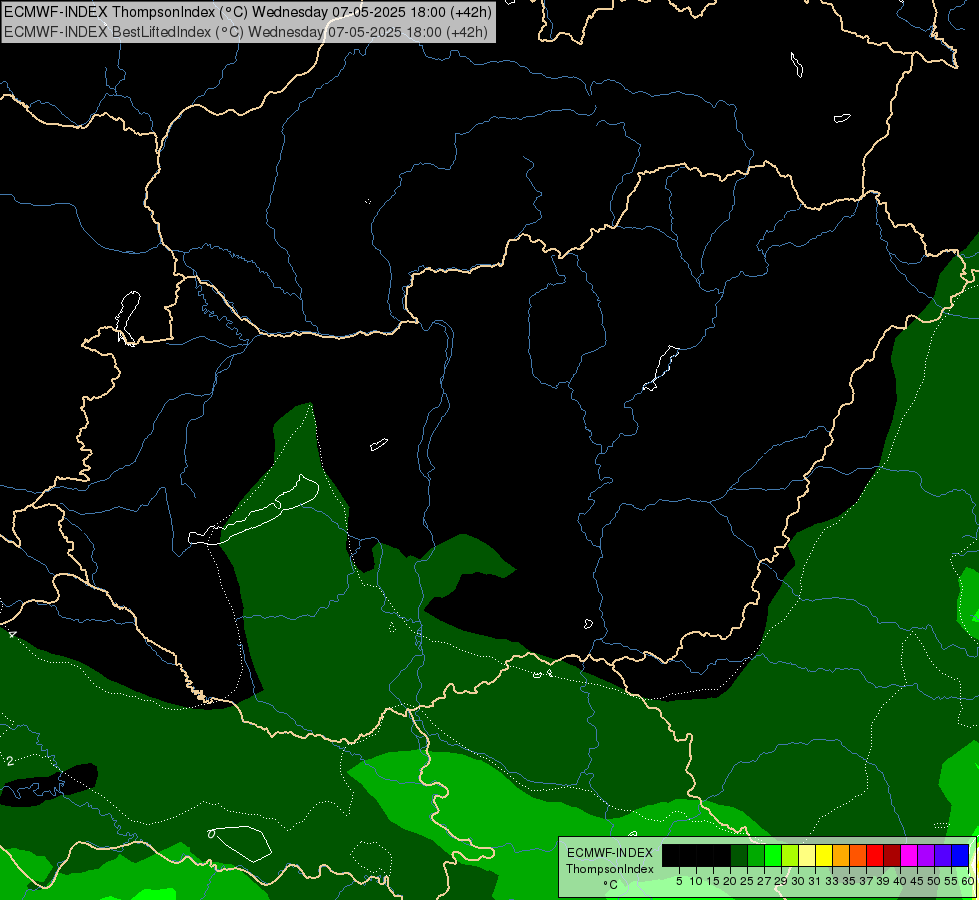Click the dark red 39–40 legend swatch
Screen dimensions: 979x900
892,856
